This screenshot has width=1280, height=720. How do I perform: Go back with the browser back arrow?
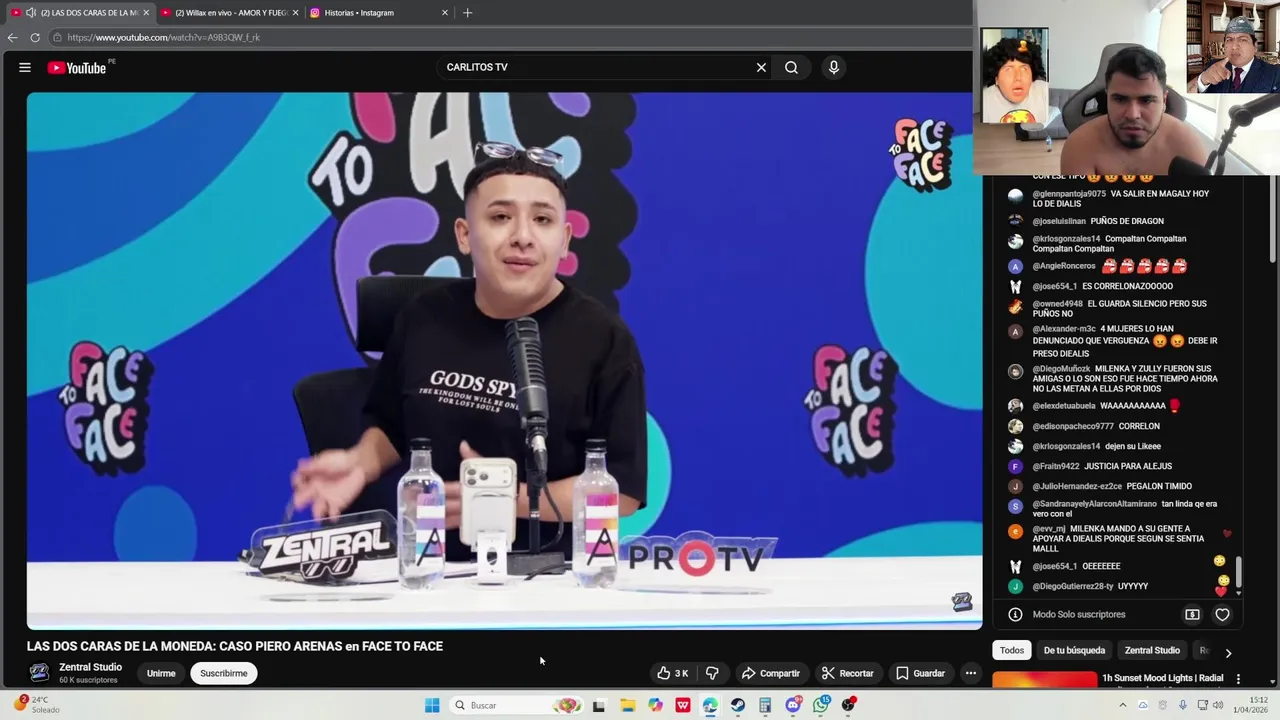coord(12,37)
